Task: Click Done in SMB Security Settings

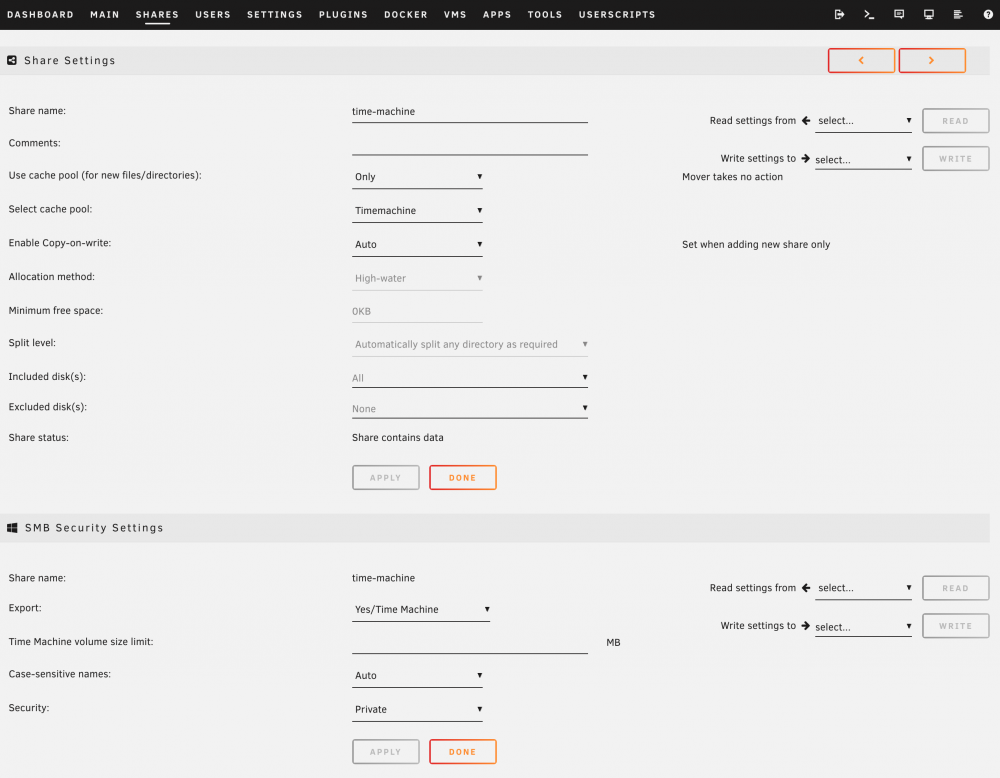Action: click(462, 752)
